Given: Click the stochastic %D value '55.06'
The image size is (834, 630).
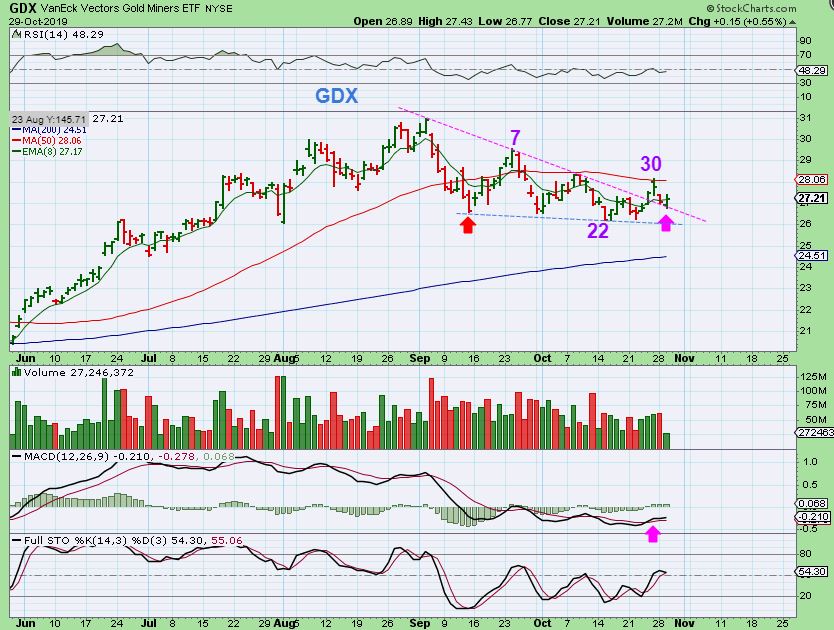Looking at the screenshot, I should [x=227, y=541].
